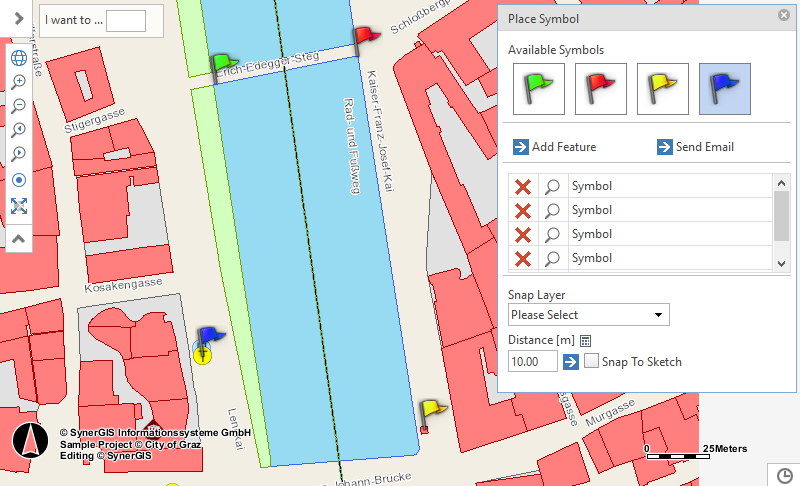Choose the yellow flag symbol

(x=663, y=89)
